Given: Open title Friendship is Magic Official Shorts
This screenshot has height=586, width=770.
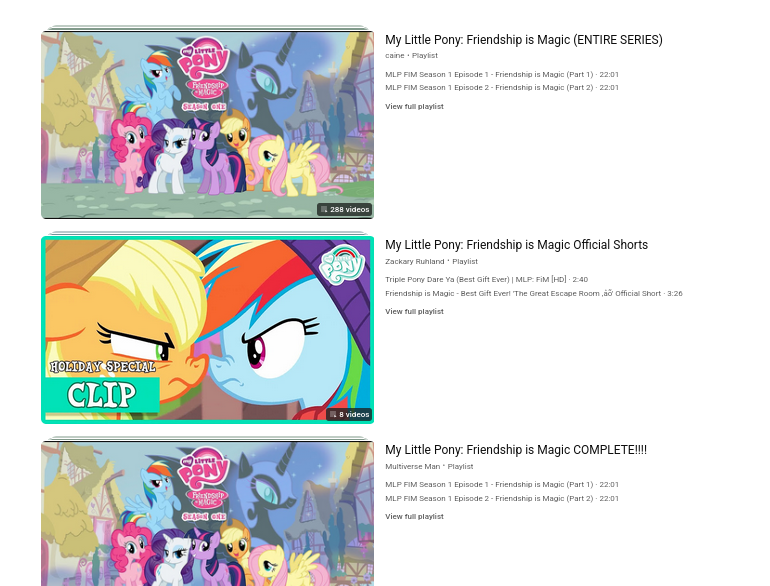Looking at the screenshot, I should click(516, 245).
